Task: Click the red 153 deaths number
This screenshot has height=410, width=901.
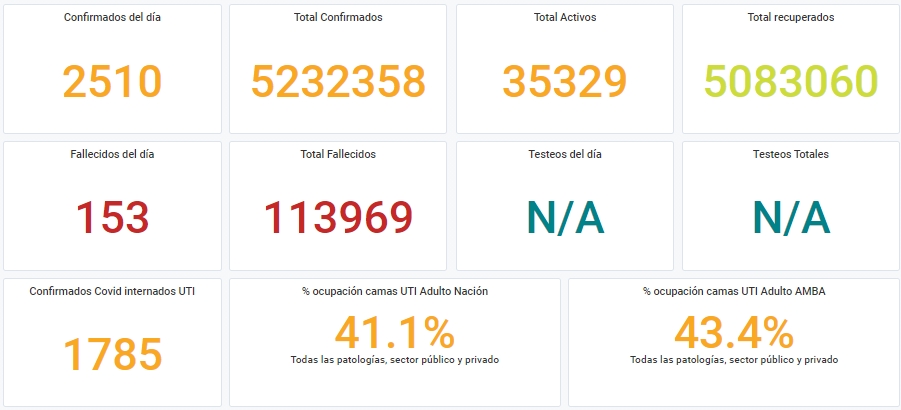Action: click(112, 218)
